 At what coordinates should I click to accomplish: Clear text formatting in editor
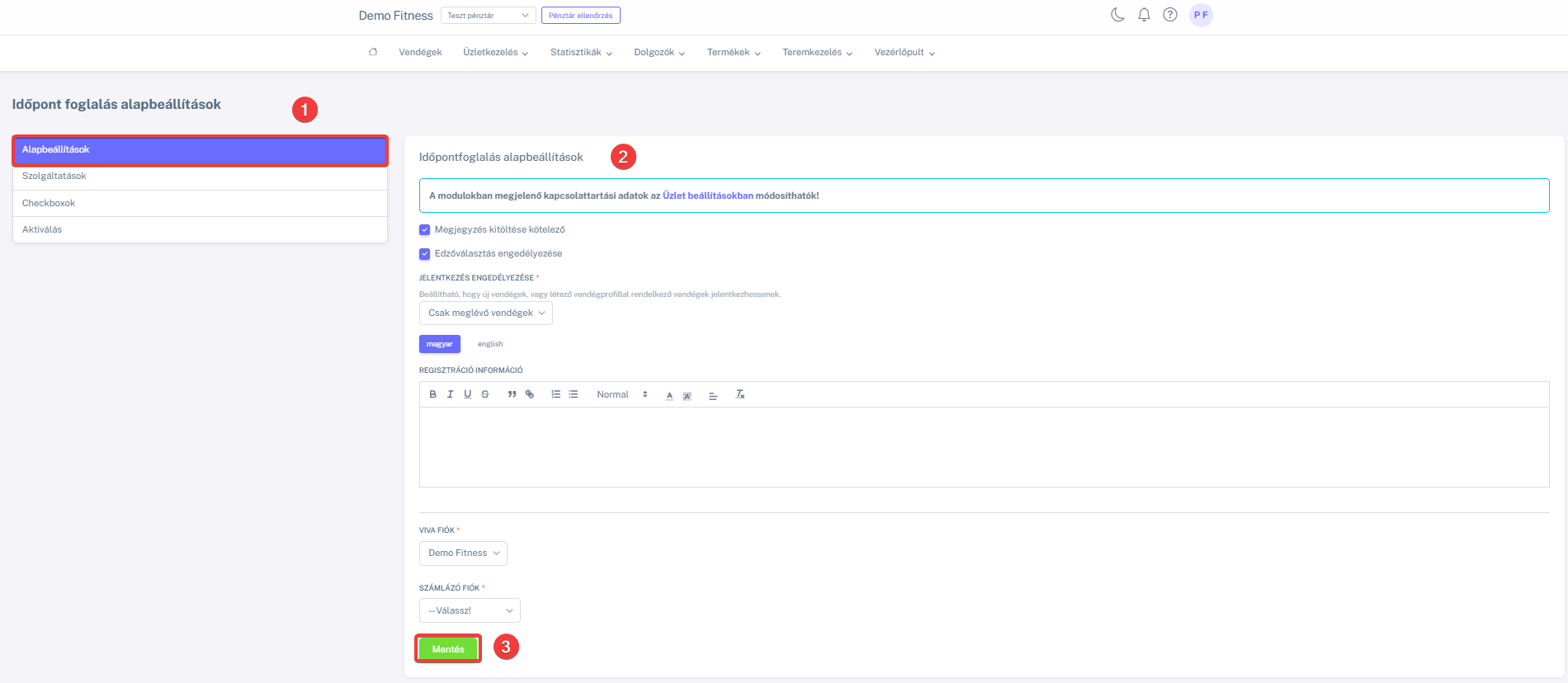740,394
